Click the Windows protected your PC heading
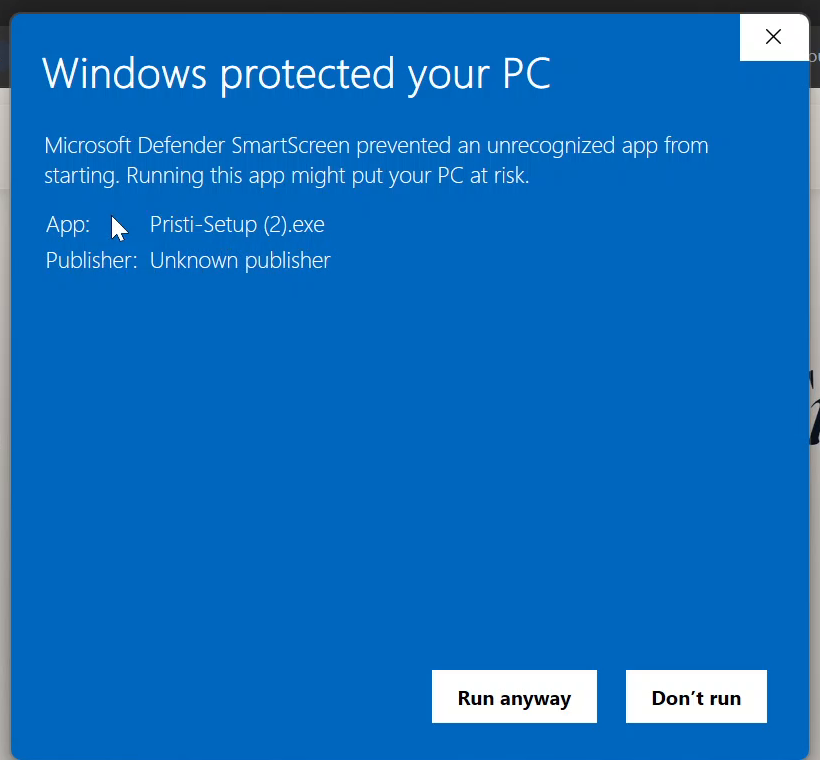 tap(297, 74)
